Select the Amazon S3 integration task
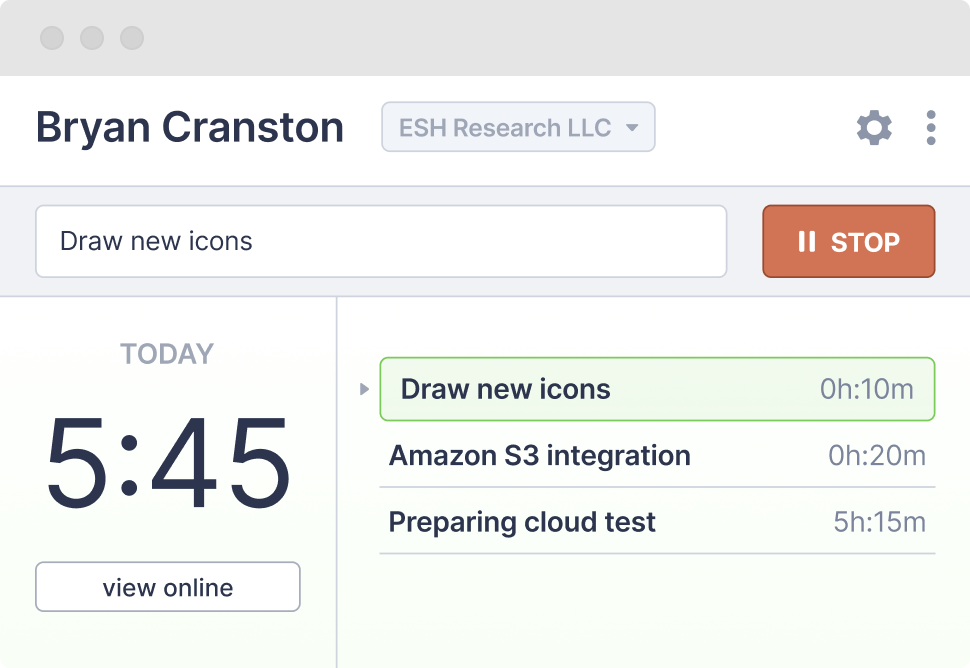This screenshot has width=970, height=668. (x=540, y=456)
